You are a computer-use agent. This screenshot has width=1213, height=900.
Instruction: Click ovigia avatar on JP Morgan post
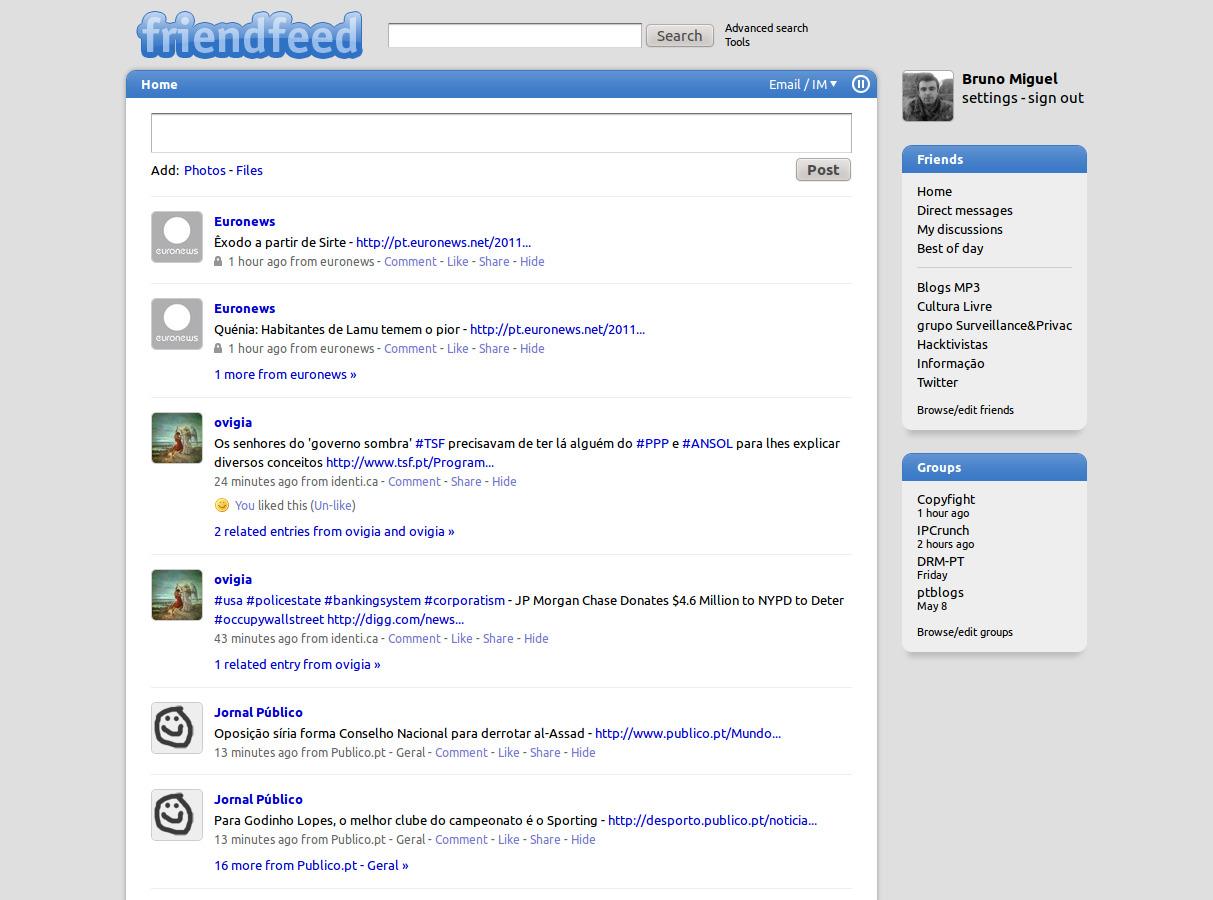click(x=177, y=595)
